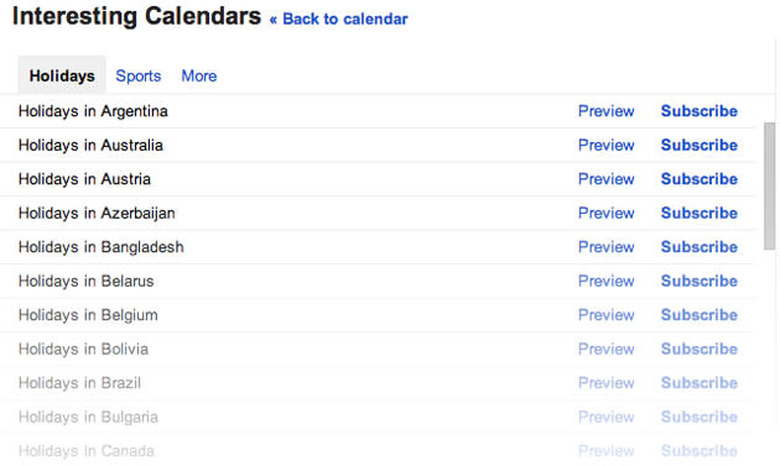This screenshot has width=780, height=466.
Task: Subscribe to Holidays in Belgium
Action: 699,315
